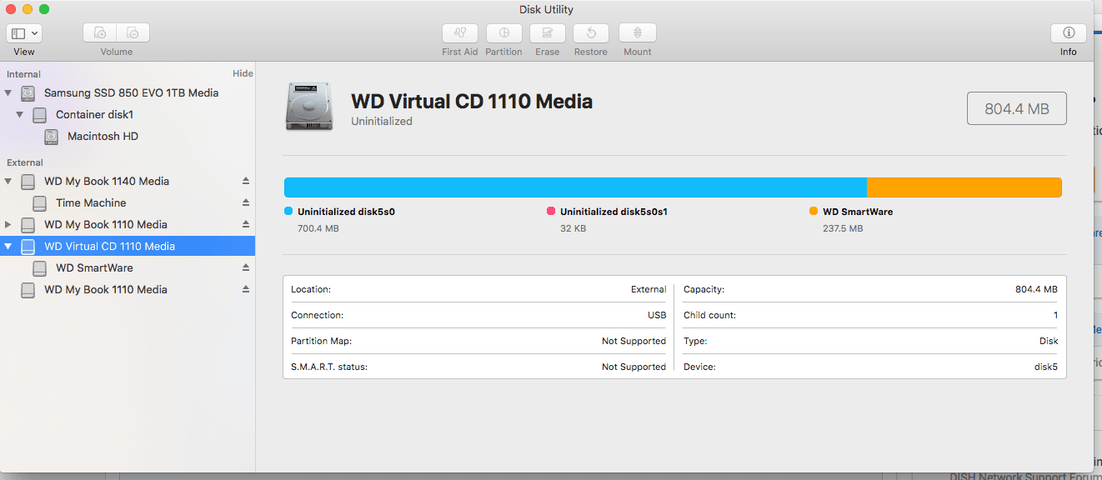This screenshot has height=480, width=1102.
Task: Collapse Container disk1 disclosure triangle
Action: (20, 115)
